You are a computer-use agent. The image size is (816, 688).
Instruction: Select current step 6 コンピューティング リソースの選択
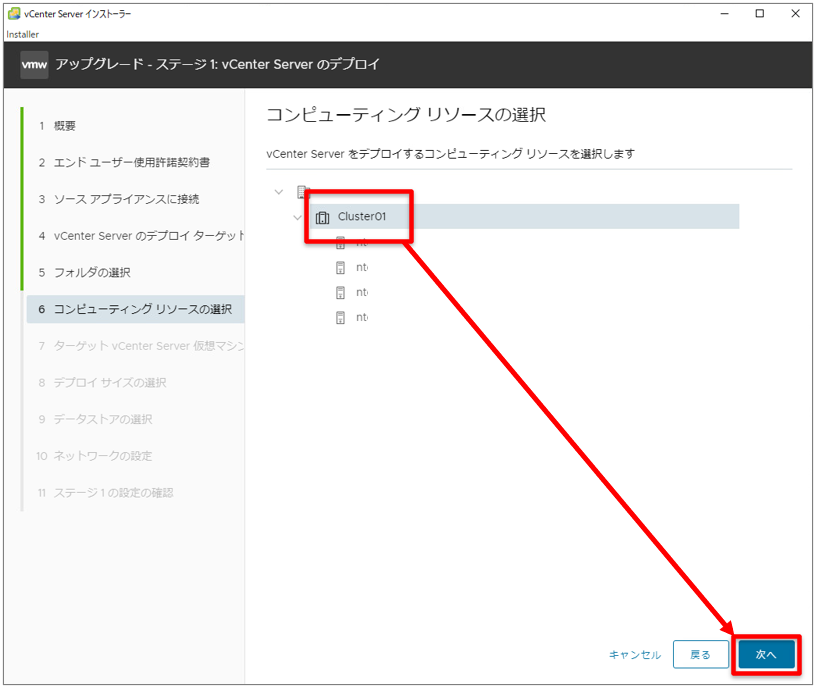pos(135,309)
